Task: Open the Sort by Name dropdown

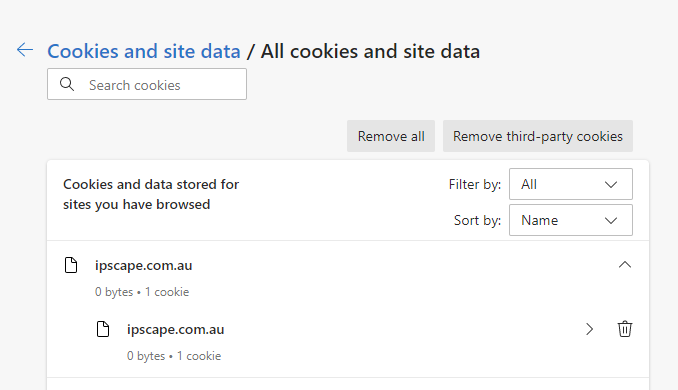Action: coord(571,220)
